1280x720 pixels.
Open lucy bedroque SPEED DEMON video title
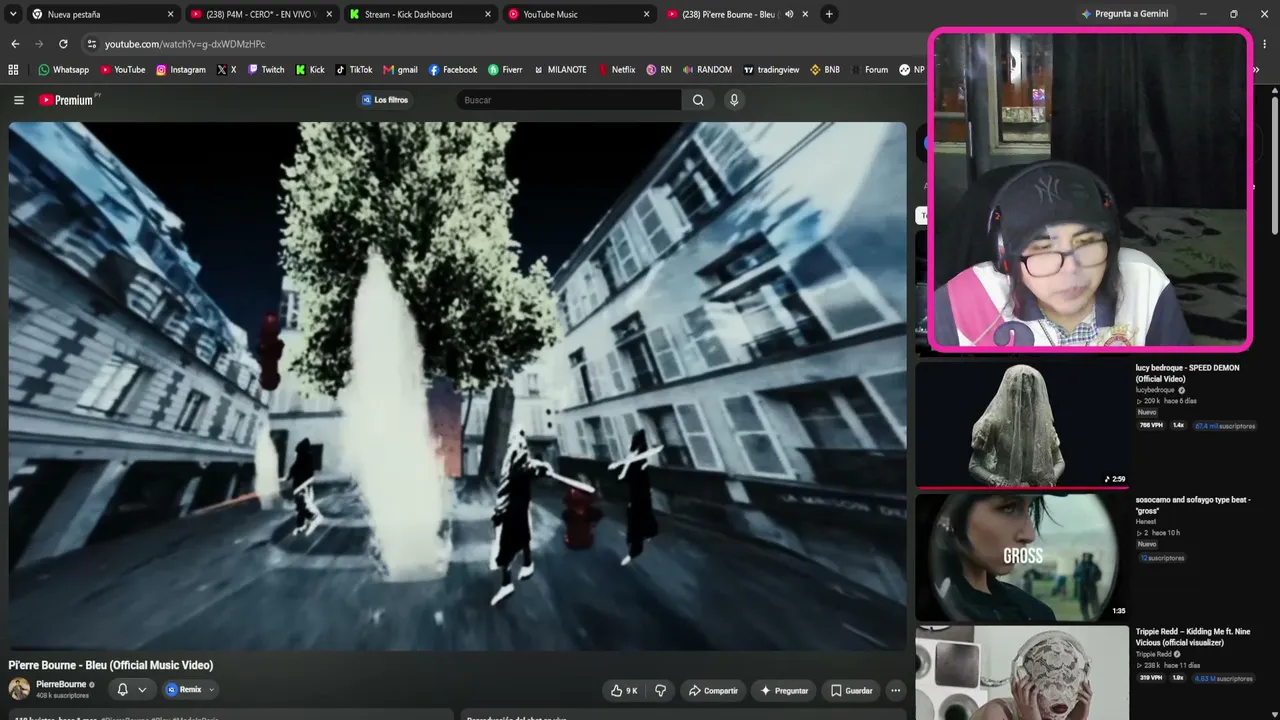click(1187, 373)
